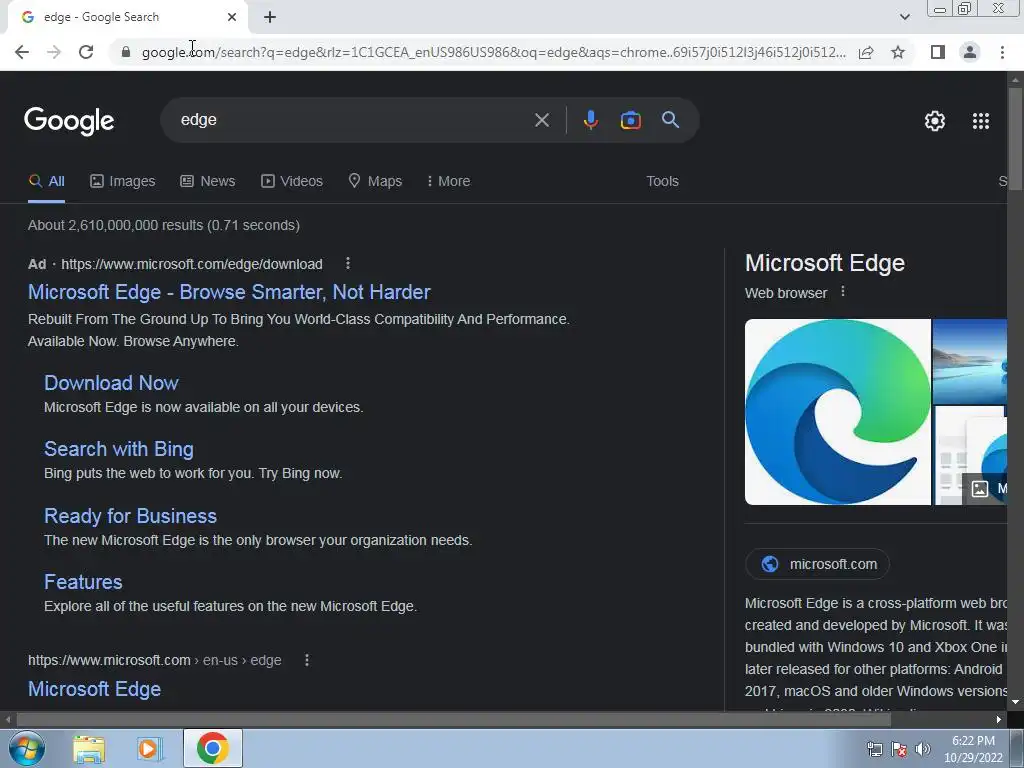Open the Features sitelink
The height and width of the screenshot is (768, 1024).
(83, 582)
